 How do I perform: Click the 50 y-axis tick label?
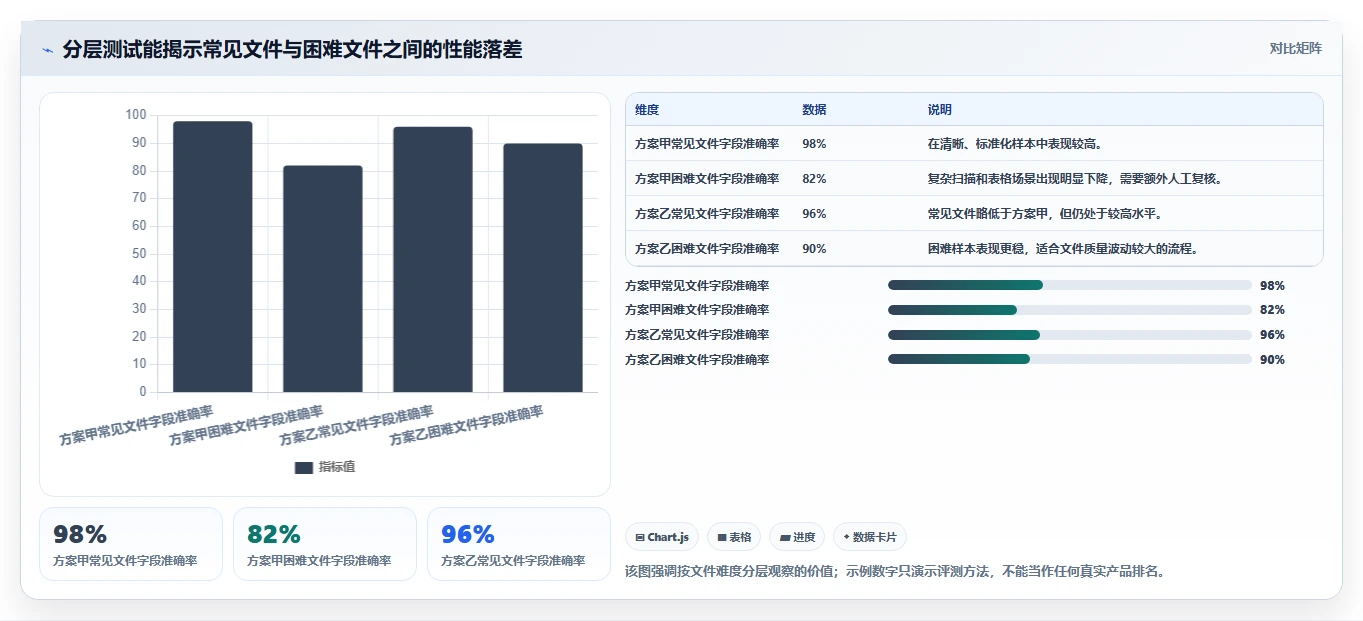pyautogui.click(x=139, y=253)
